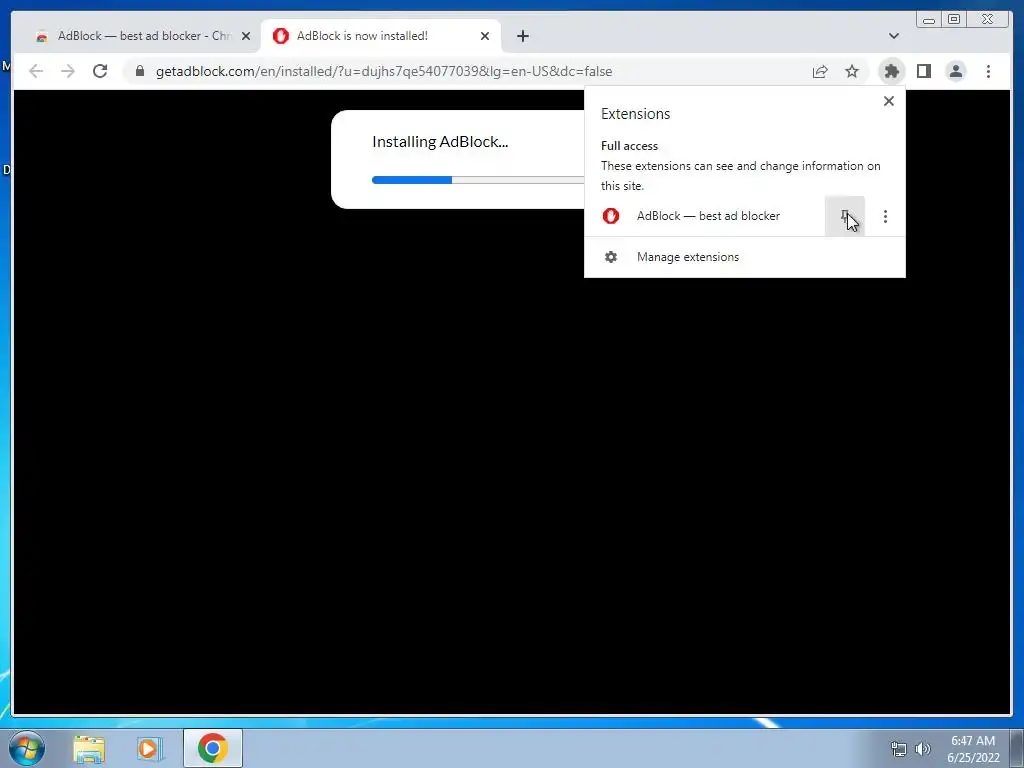Go back to previous page

coord(36,71)
